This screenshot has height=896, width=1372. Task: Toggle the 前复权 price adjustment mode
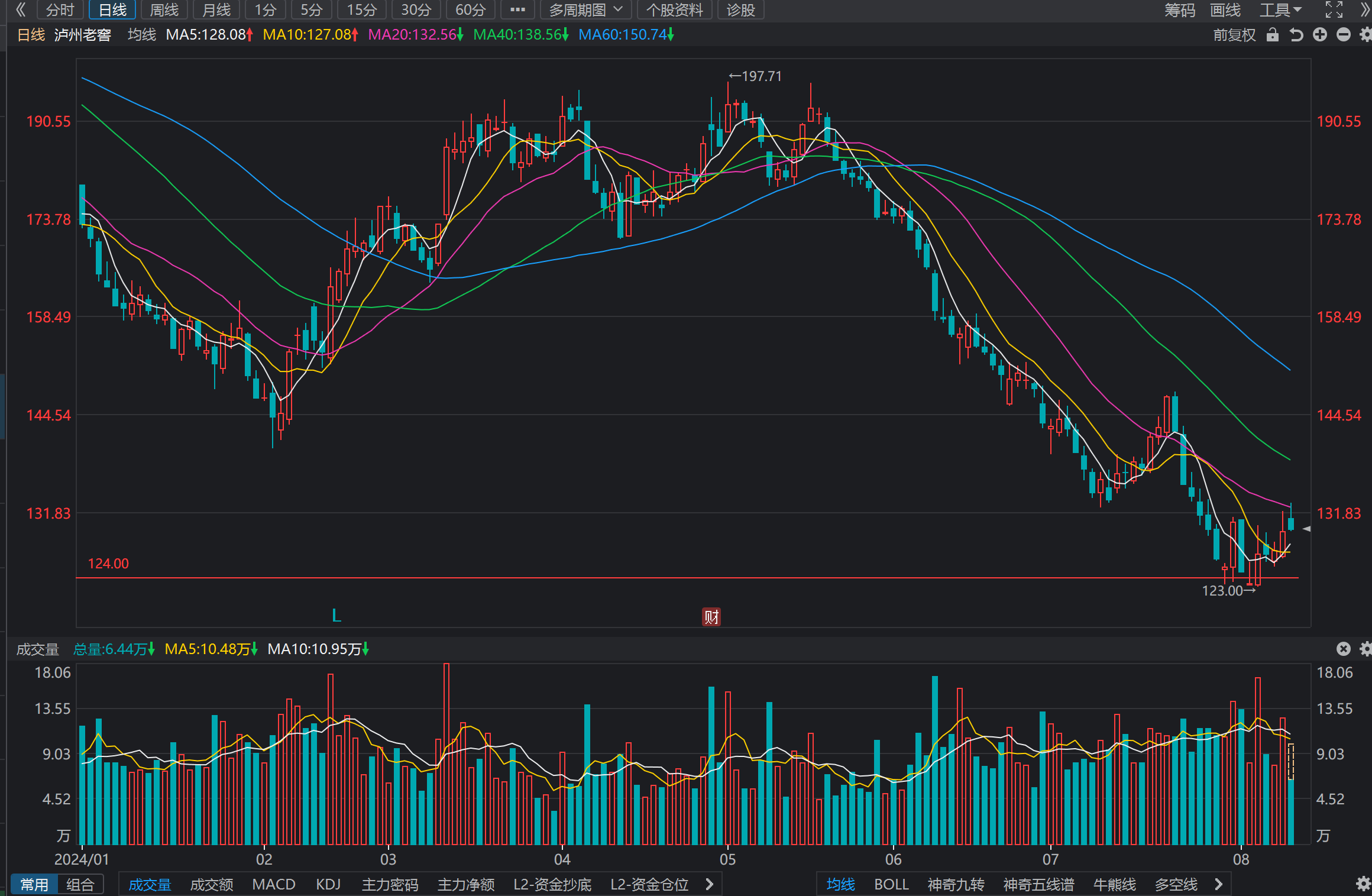(x=1234, y=35)
